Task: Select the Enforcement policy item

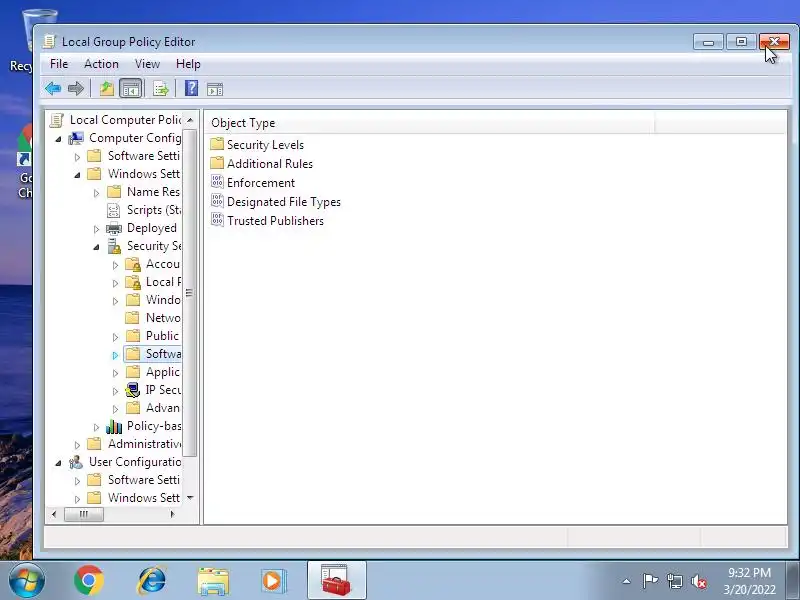Action: click(x=253, y=183)
